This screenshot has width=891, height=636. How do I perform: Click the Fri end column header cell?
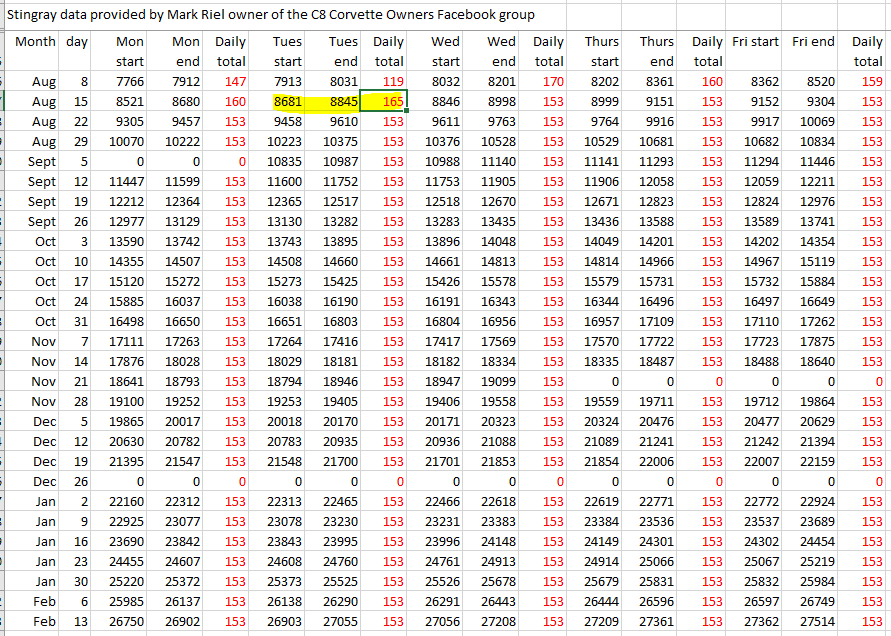812,42
